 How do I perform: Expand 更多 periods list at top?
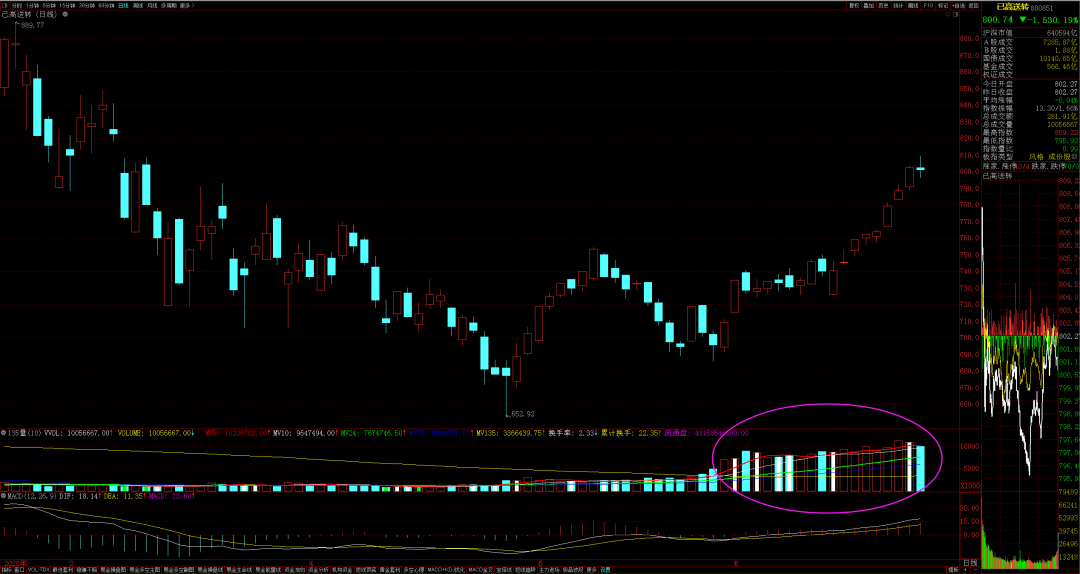click(187, 6)
